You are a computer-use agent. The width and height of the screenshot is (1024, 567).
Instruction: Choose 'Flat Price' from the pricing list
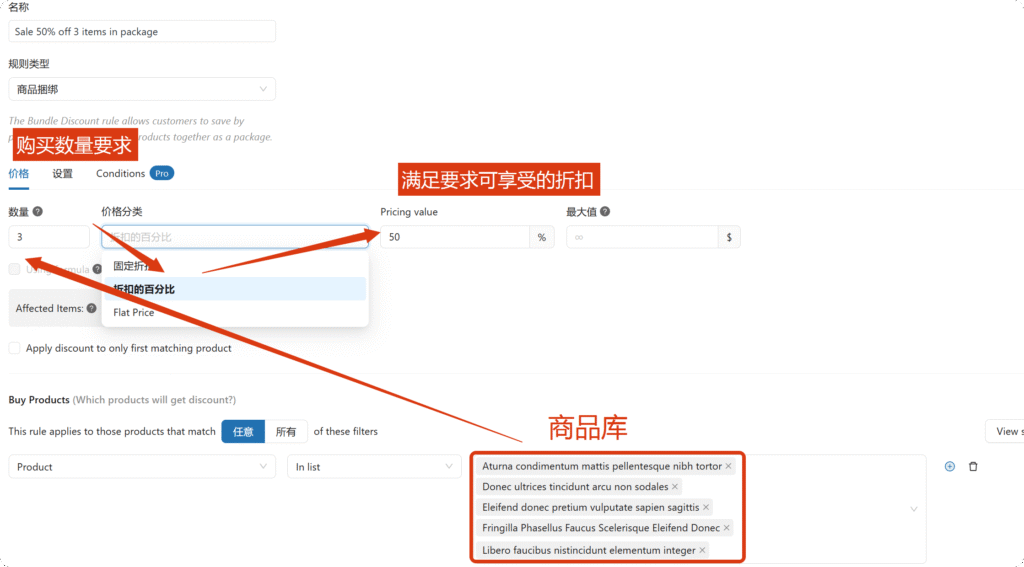pyautogui.click(x=134, y=312)
